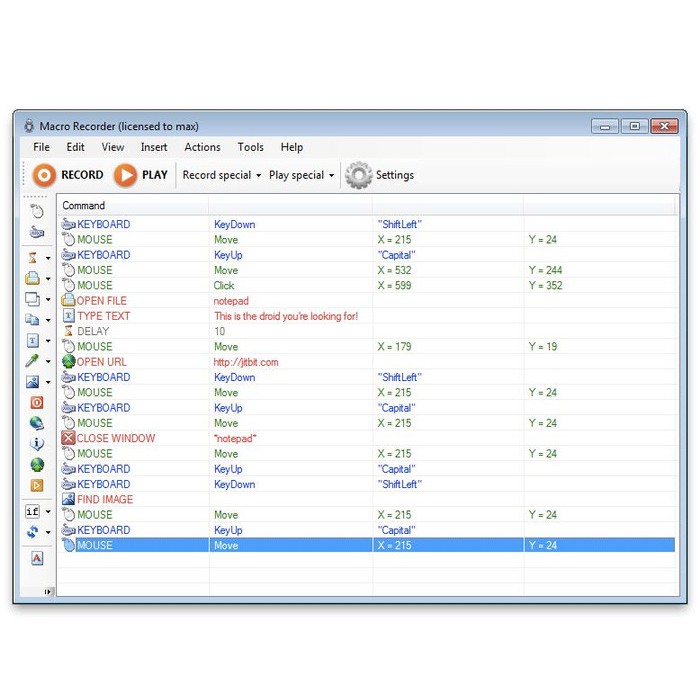Select the TYPE TEXT droid sentence cell
This screenshot has height=700, width=700.
286,316
